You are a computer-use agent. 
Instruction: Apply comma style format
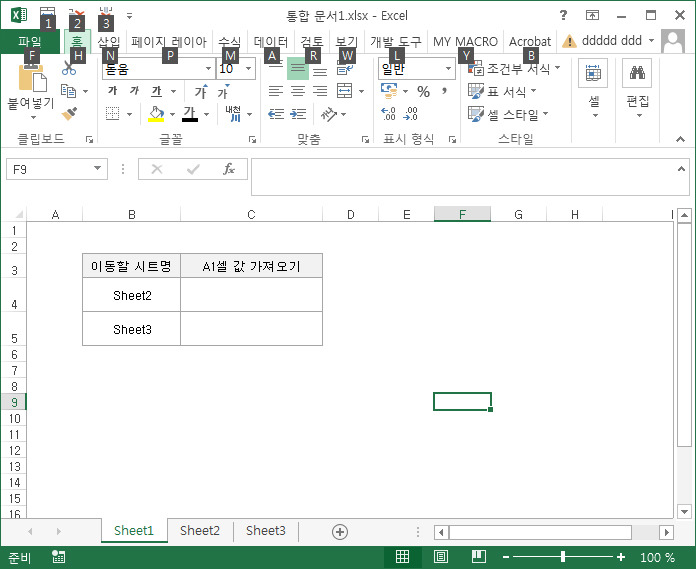tap(444, 91)
